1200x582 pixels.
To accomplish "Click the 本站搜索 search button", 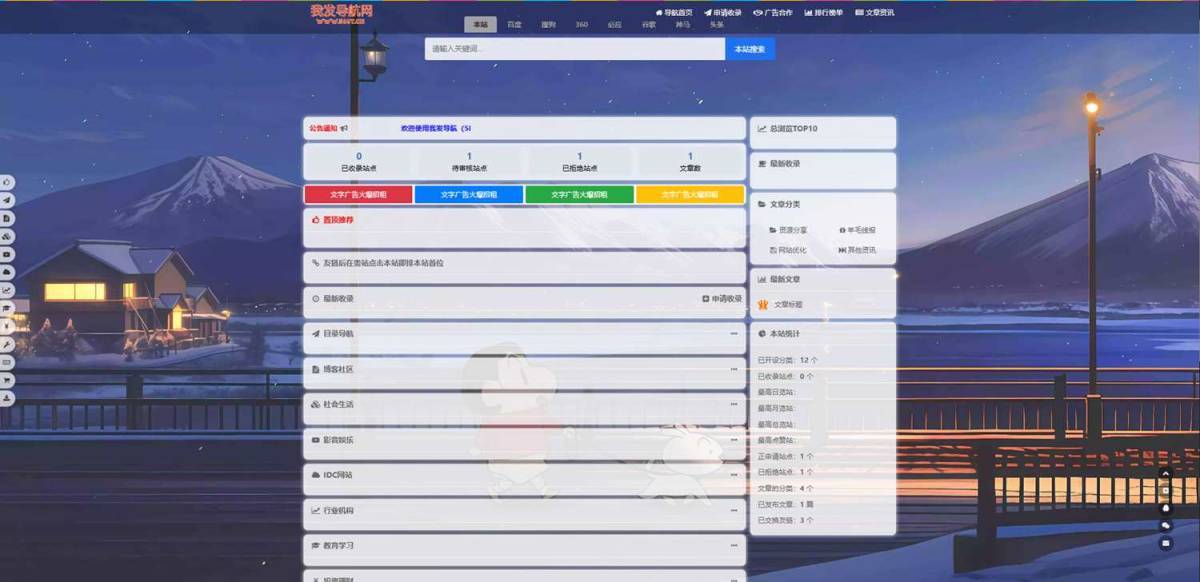I will click(749, 47).
